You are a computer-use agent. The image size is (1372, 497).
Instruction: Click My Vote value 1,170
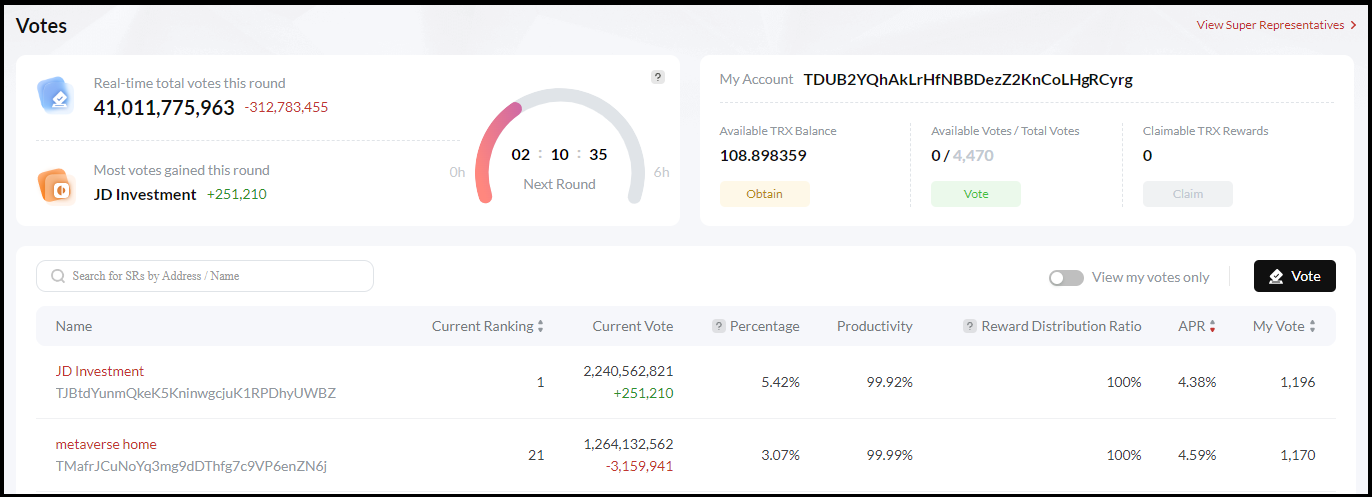tap(1297, 455)
